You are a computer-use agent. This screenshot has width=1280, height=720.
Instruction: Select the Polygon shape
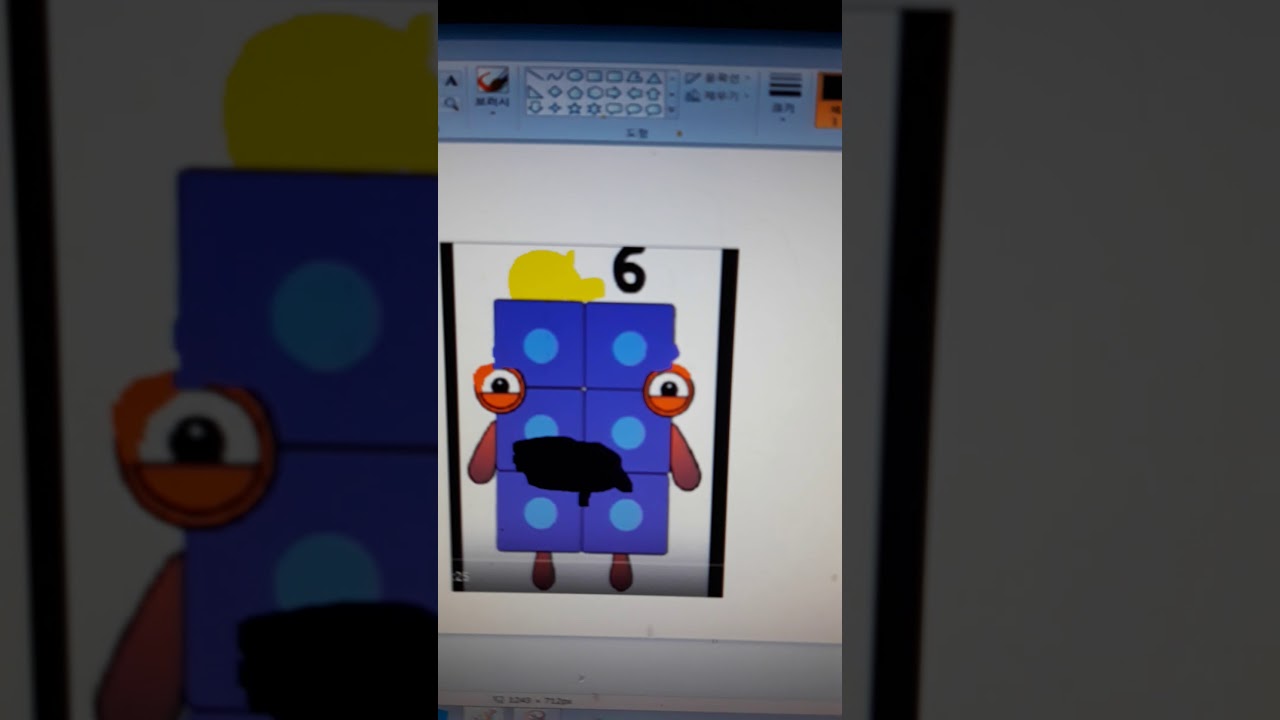pyautogui.click(x=634, y=77)
